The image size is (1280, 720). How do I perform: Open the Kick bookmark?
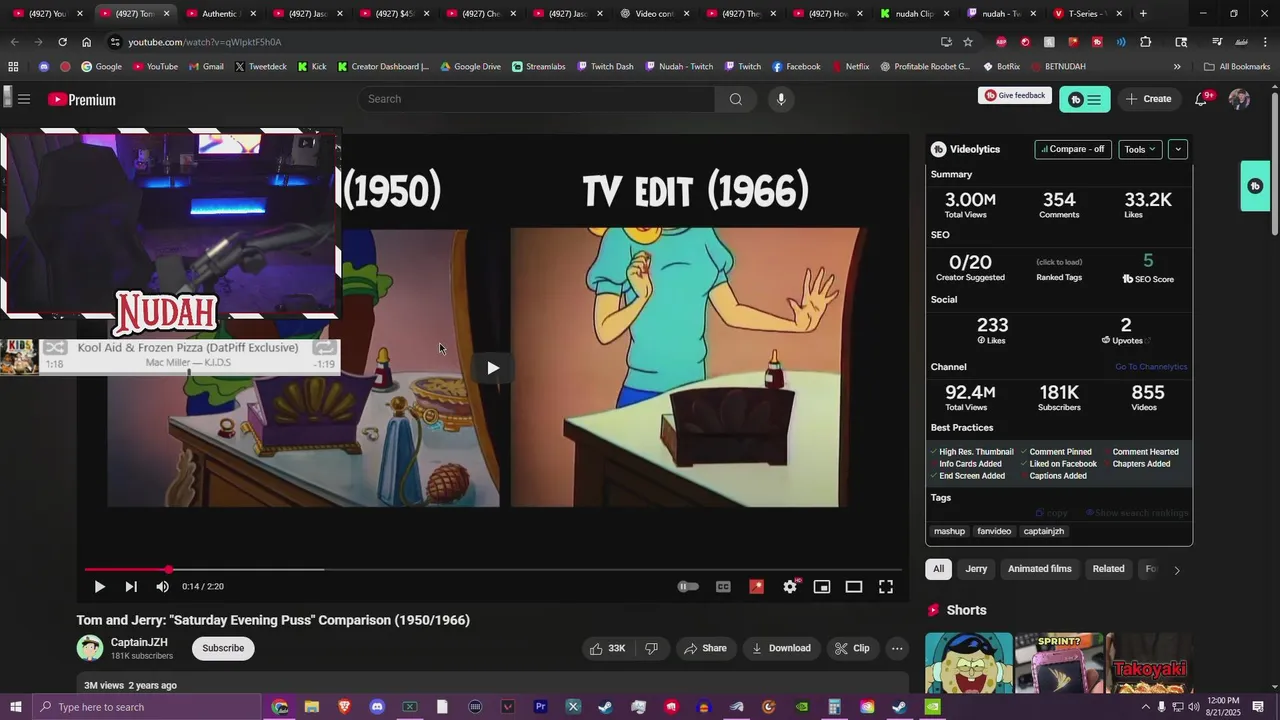tap(312, 67)
